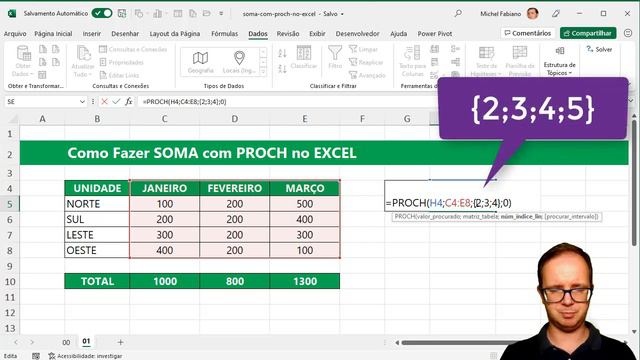Image resolution: width=640 pixels, height=360 pixels.
Task: Open the Desenvolvedor tab
Action: click(x=358, y=33)
